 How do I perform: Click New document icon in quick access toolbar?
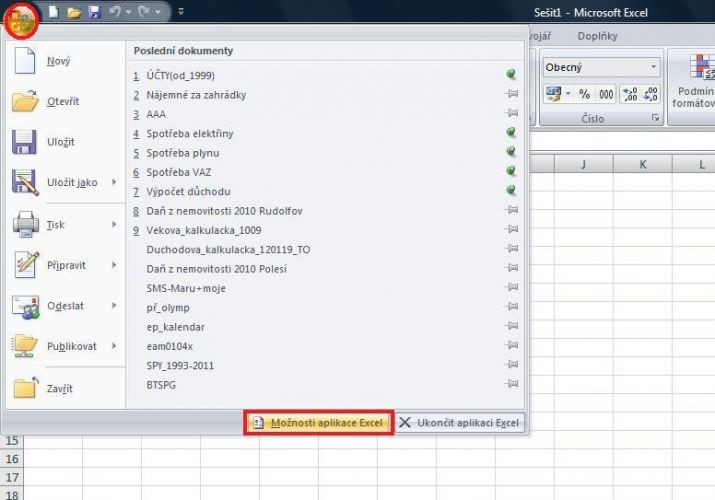(53, 12)
